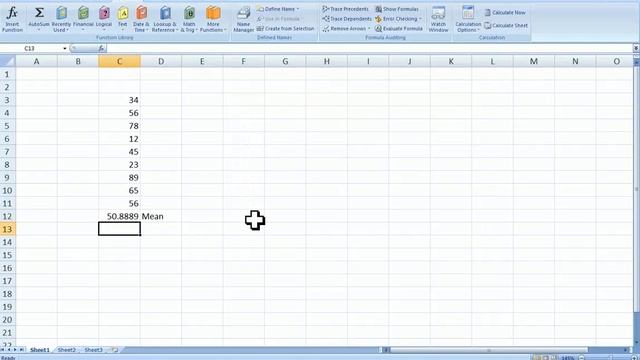Click cell with value 89
640x360 pixels.
coord(119,178)
